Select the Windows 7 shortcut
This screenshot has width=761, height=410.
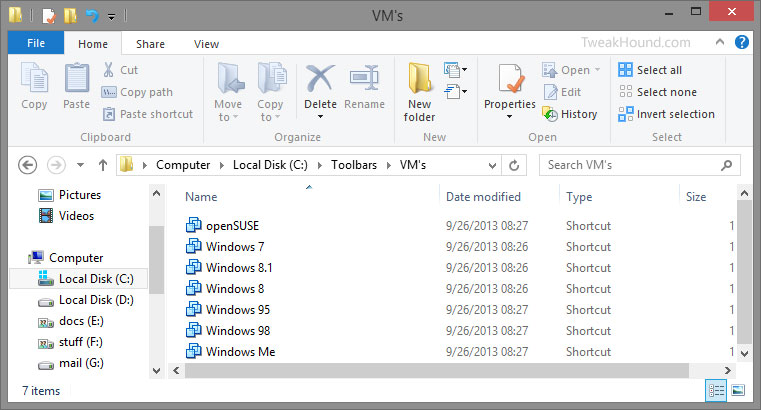[225, 247]
